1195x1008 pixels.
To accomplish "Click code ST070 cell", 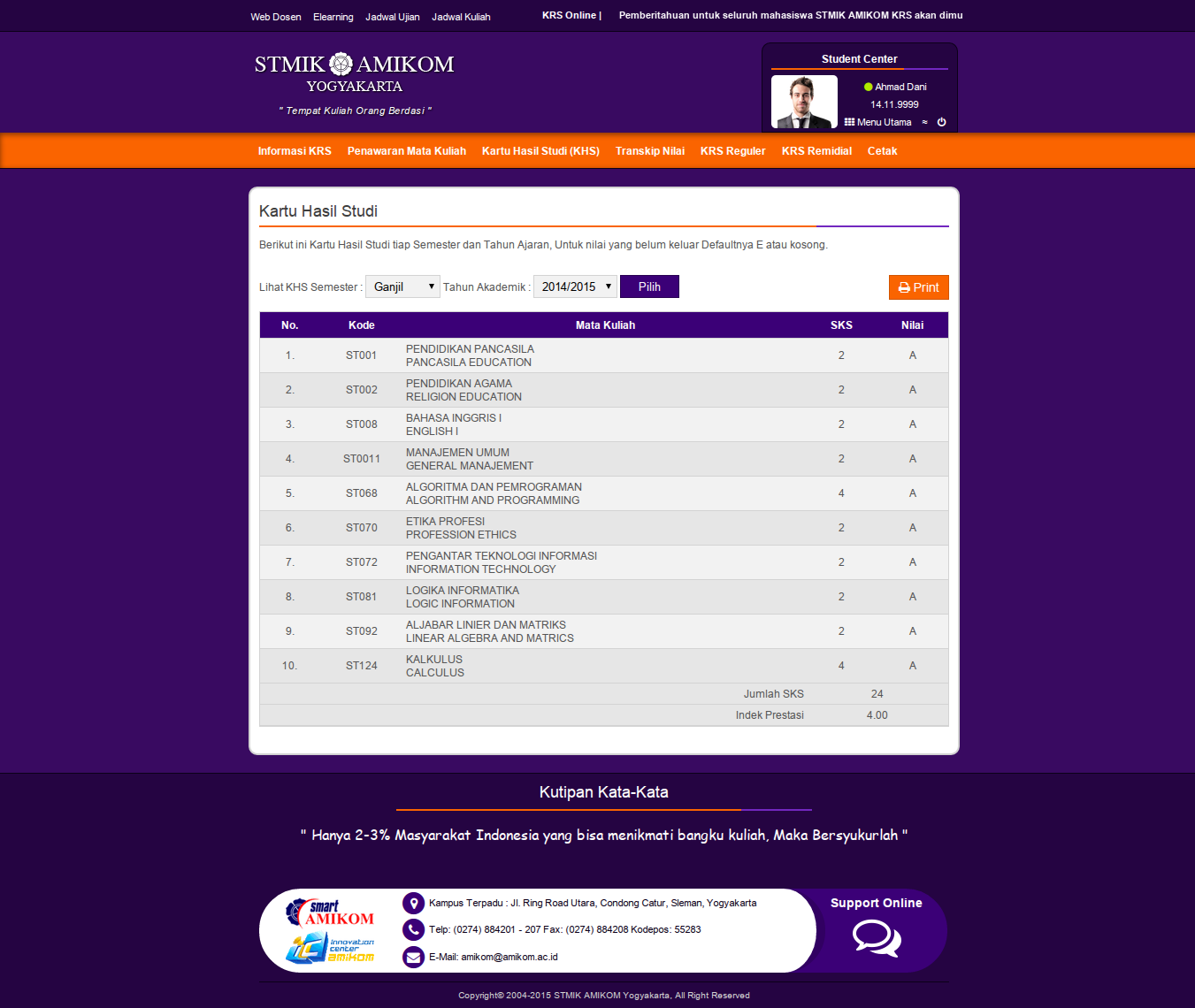I will click(x=362, y=528).
